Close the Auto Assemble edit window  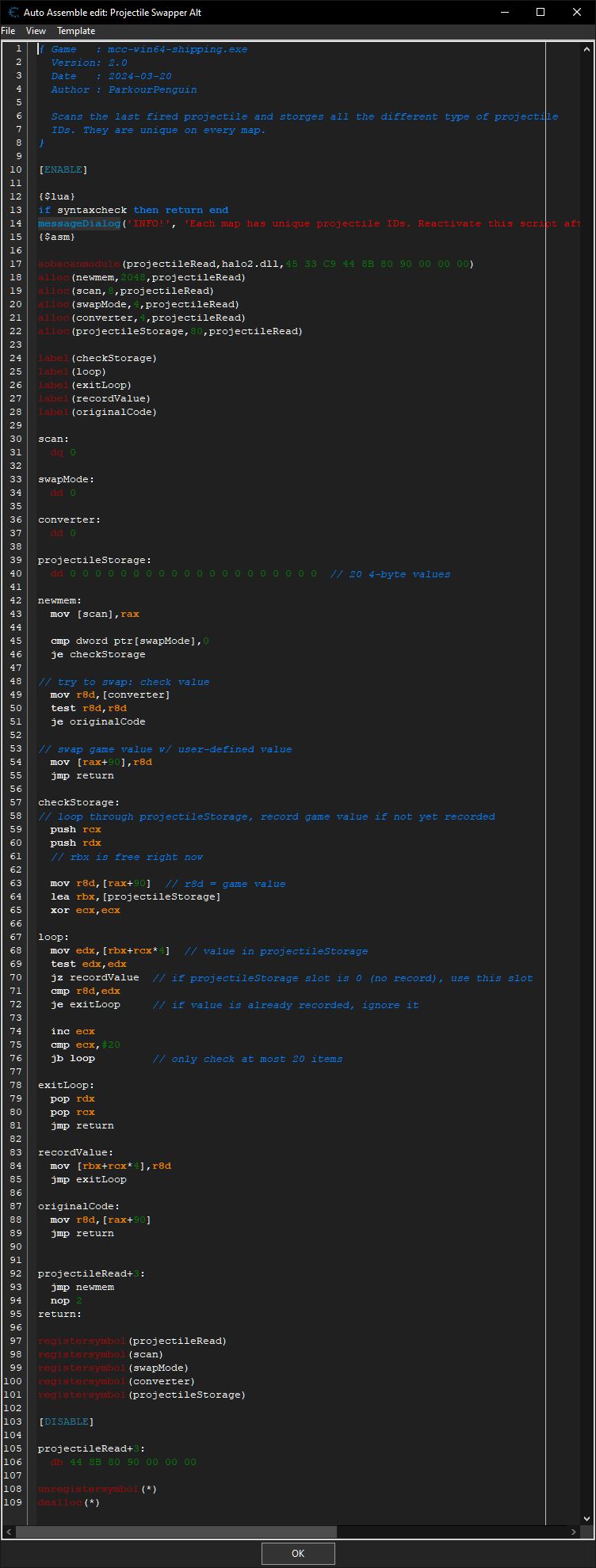coord(577,12)
